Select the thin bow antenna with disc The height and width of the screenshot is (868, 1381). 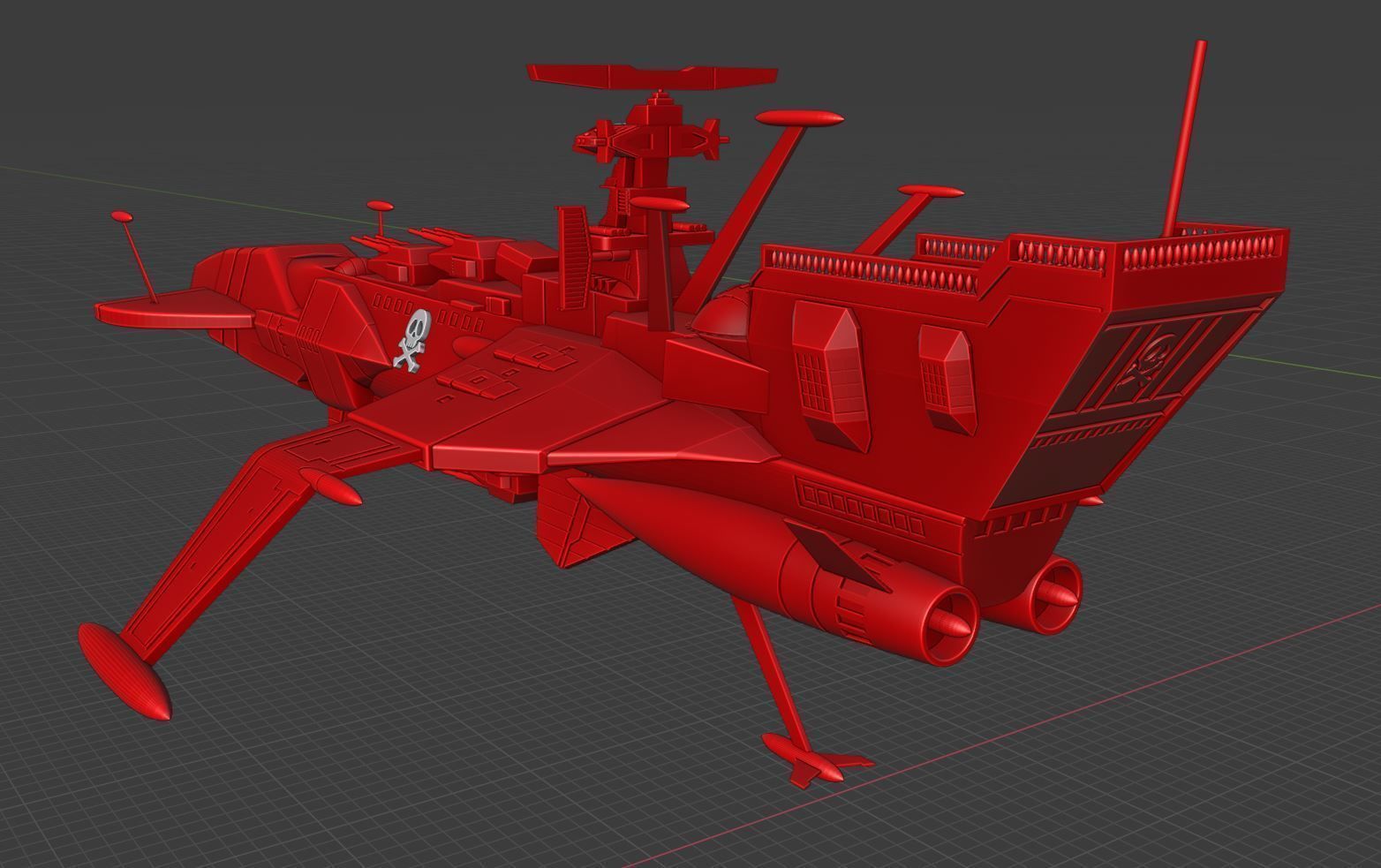pos(134,255)
